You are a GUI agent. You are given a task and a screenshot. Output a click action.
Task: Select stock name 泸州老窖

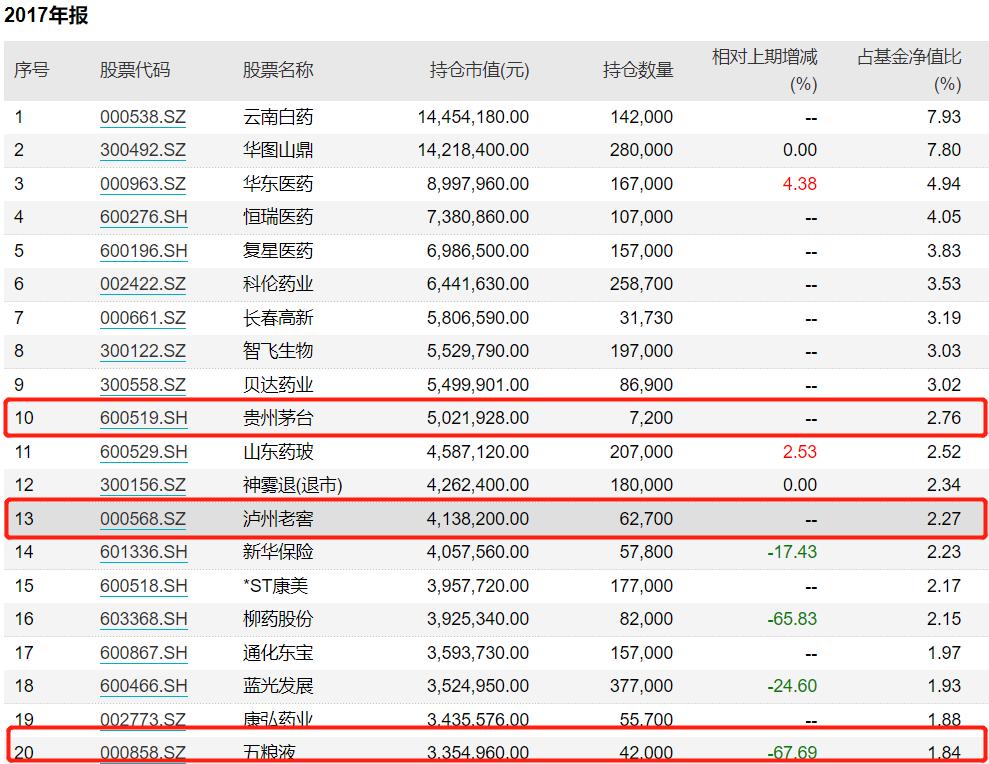(x=278, y=519)
